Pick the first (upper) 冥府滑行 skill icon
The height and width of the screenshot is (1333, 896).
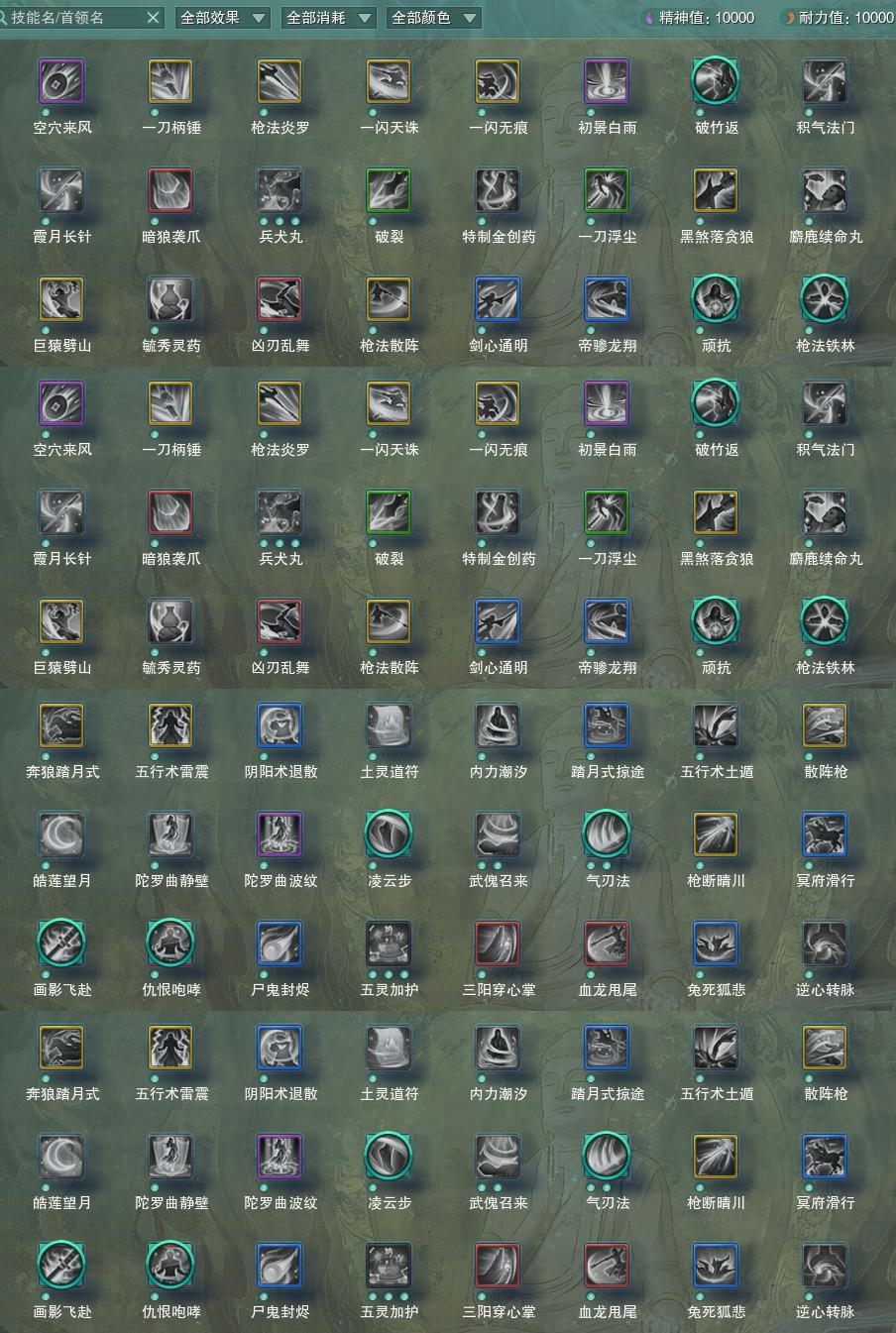click(x=825, y=834)
